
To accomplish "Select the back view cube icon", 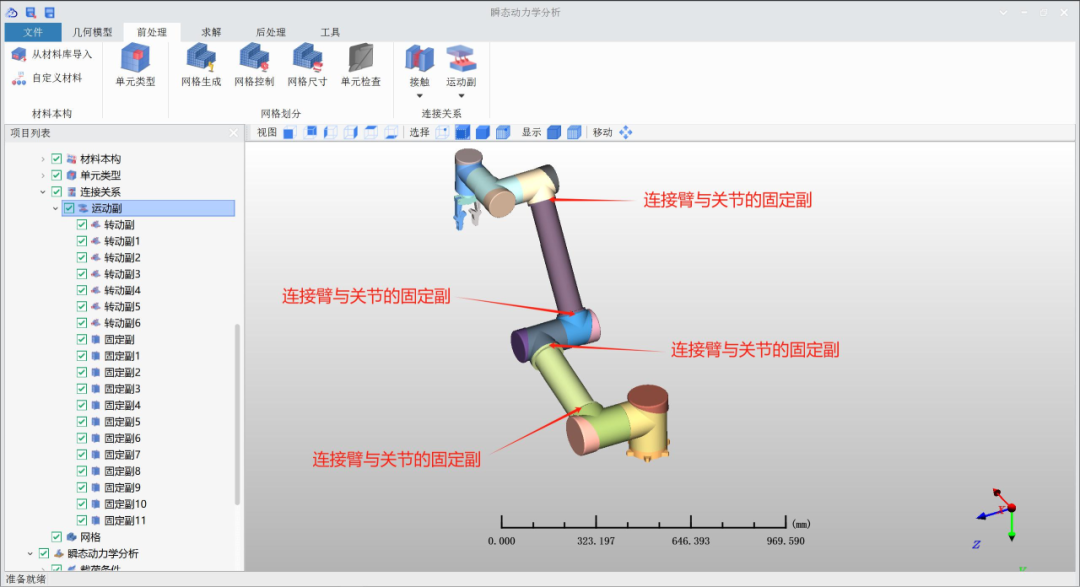I will (311, 132).
